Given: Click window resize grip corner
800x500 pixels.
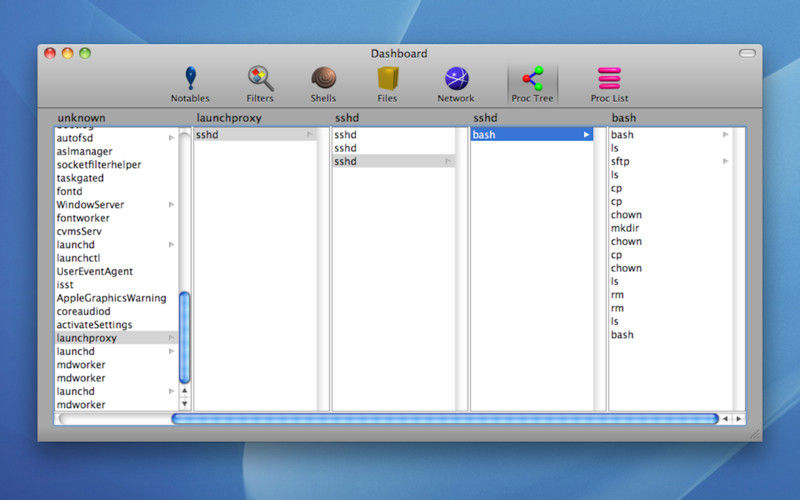Looking at the screenshot, I should coord(756,435).
